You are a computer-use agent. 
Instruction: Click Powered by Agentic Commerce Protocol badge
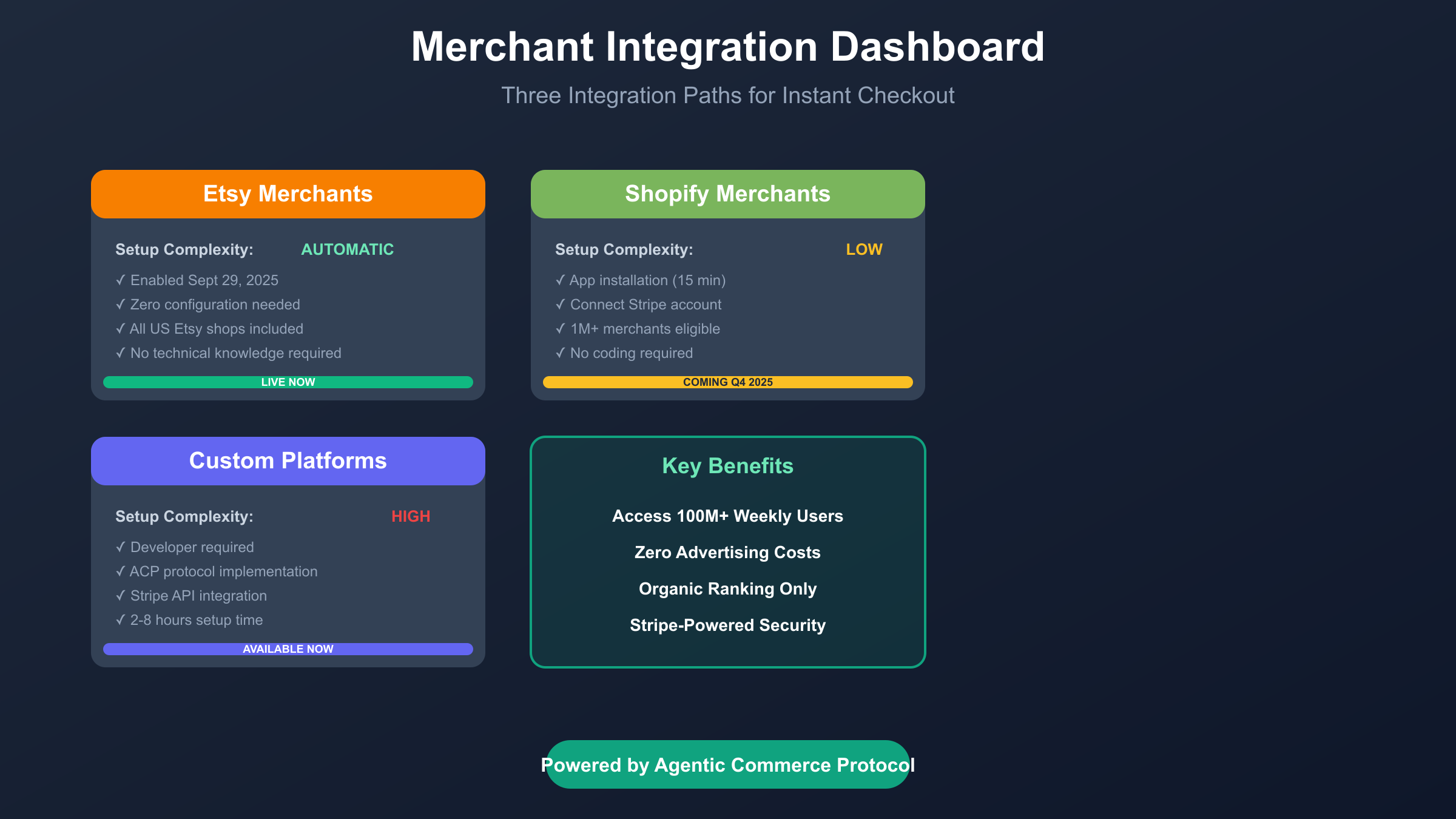(x=727, y=764)
